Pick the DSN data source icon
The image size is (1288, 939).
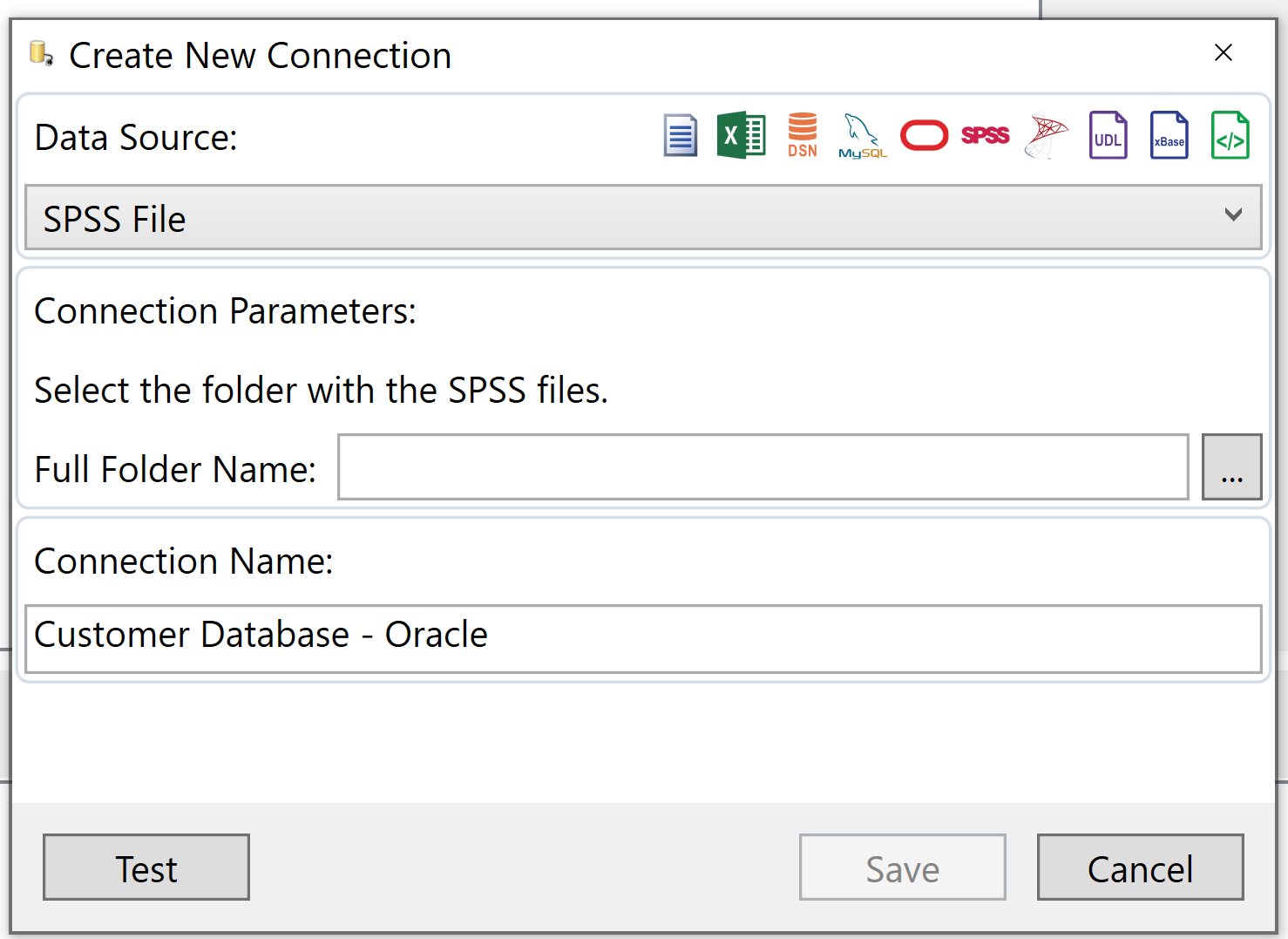coord(802,135)
